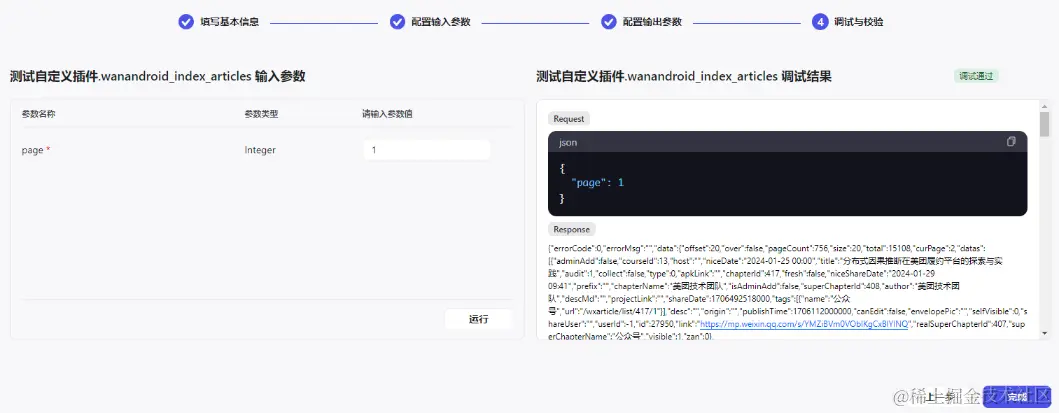This screenshot has width=1059, height=413.
Task: Click the json code block header
Action: coord(787,142)
